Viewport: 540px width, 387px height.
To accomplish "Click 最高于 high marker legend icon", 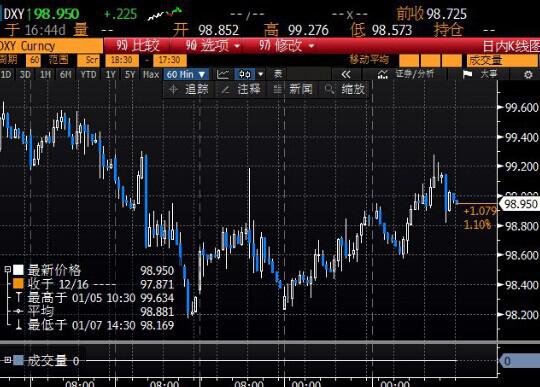I will tap(19, 297).
